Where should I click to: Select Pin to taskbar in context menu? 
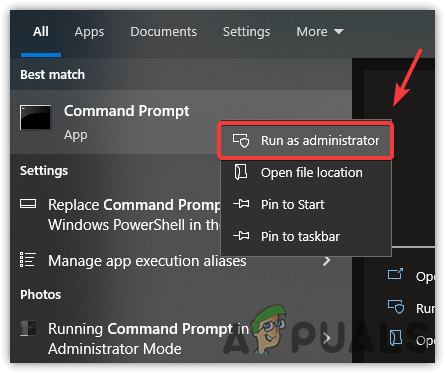tap(306, 237)
